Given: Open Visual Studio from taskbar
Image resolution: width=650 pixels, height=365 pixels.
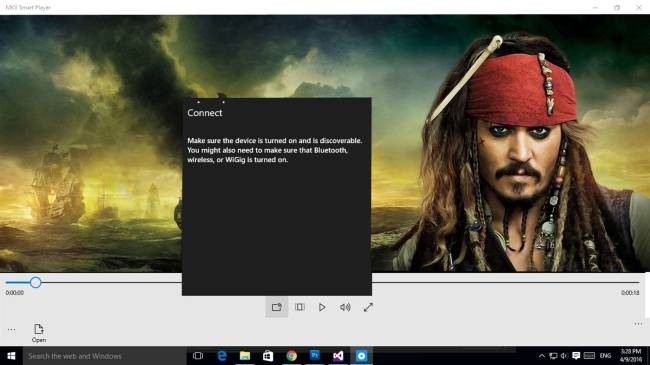Looking at the screenshot, I should coord(338,356).
